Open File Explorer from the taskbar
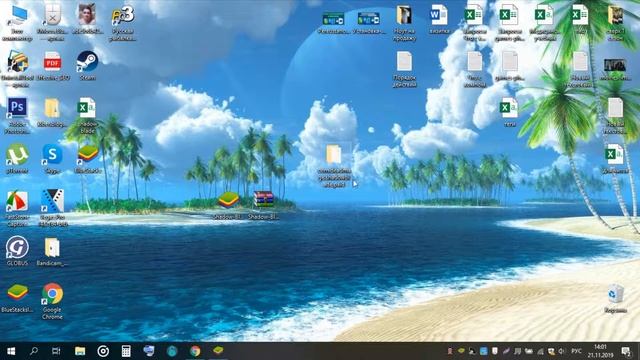This screenshot has width=640, height=360. 80,351
